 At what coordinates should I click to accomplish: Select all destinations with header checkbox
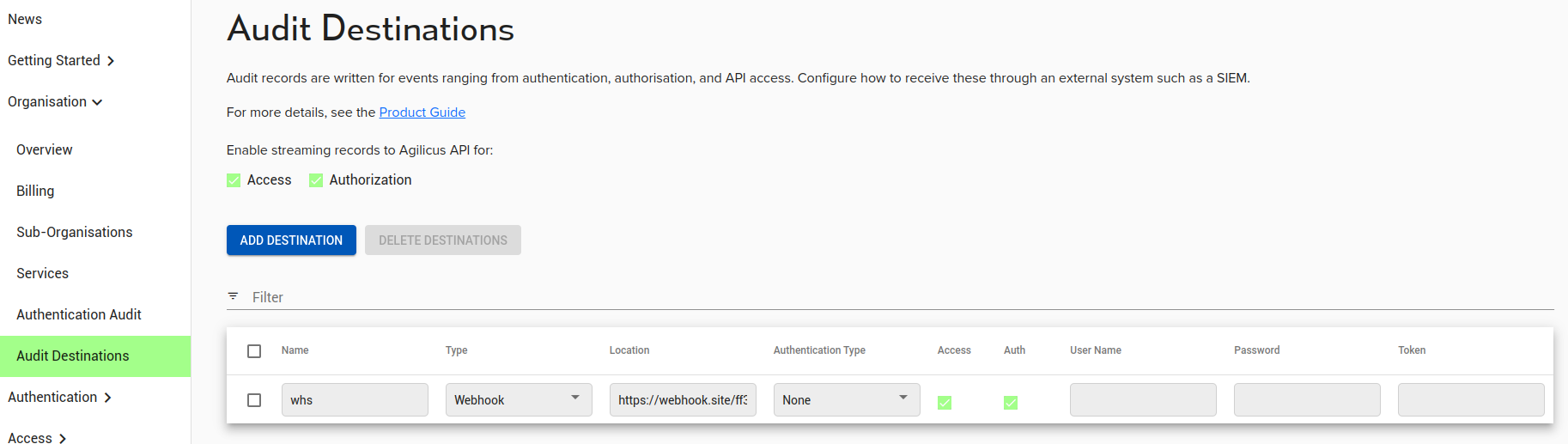coord(254,351)
